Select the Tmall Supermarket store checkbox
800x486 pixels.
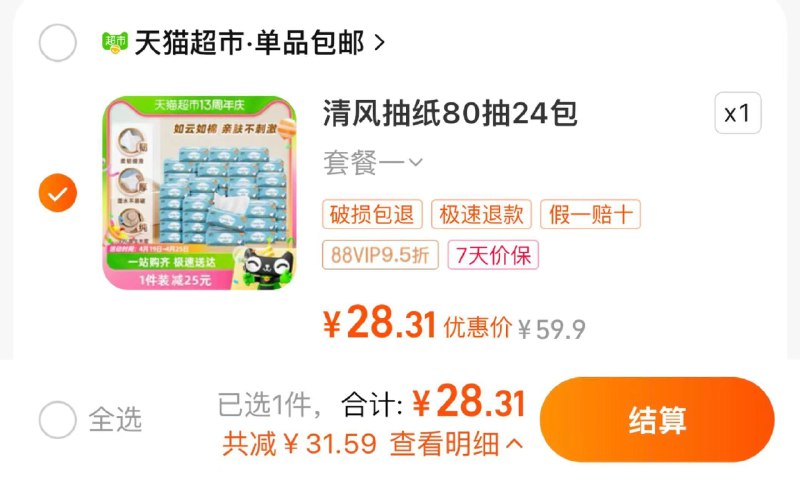(58, 43)
